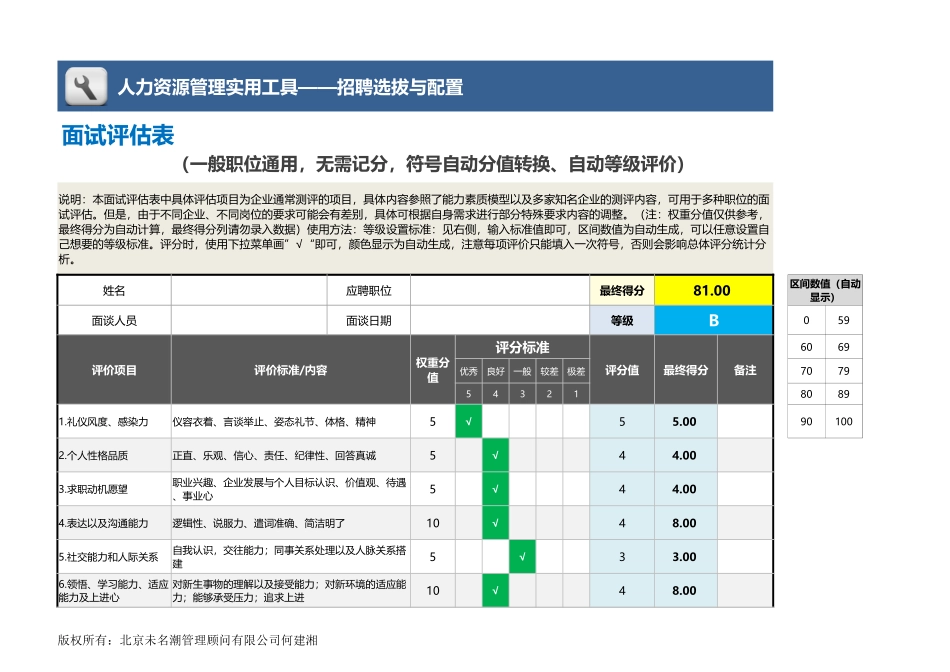The width and height of the screenshot is (950, 672).
Task: Select 优秀 checkmark for 礼仪风度、感染力 row
Action: coord(468,421)
